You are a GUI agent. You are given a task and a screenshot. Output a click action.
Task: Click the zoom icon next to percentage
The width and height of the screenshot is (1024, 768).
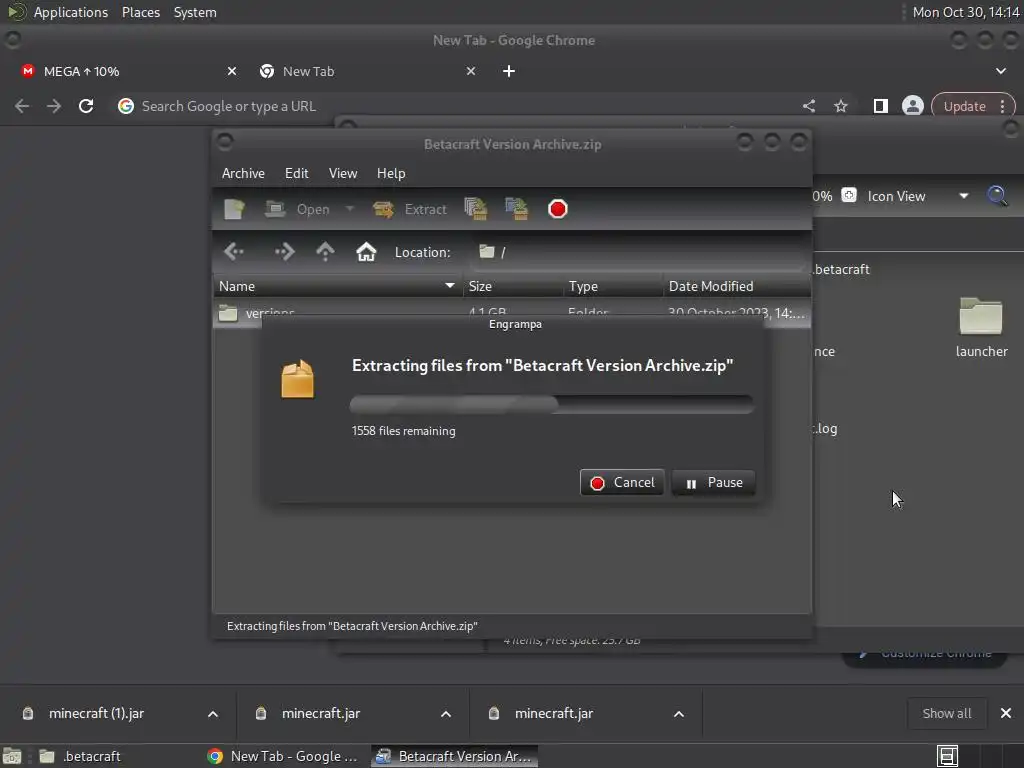[x=849, y=195]
